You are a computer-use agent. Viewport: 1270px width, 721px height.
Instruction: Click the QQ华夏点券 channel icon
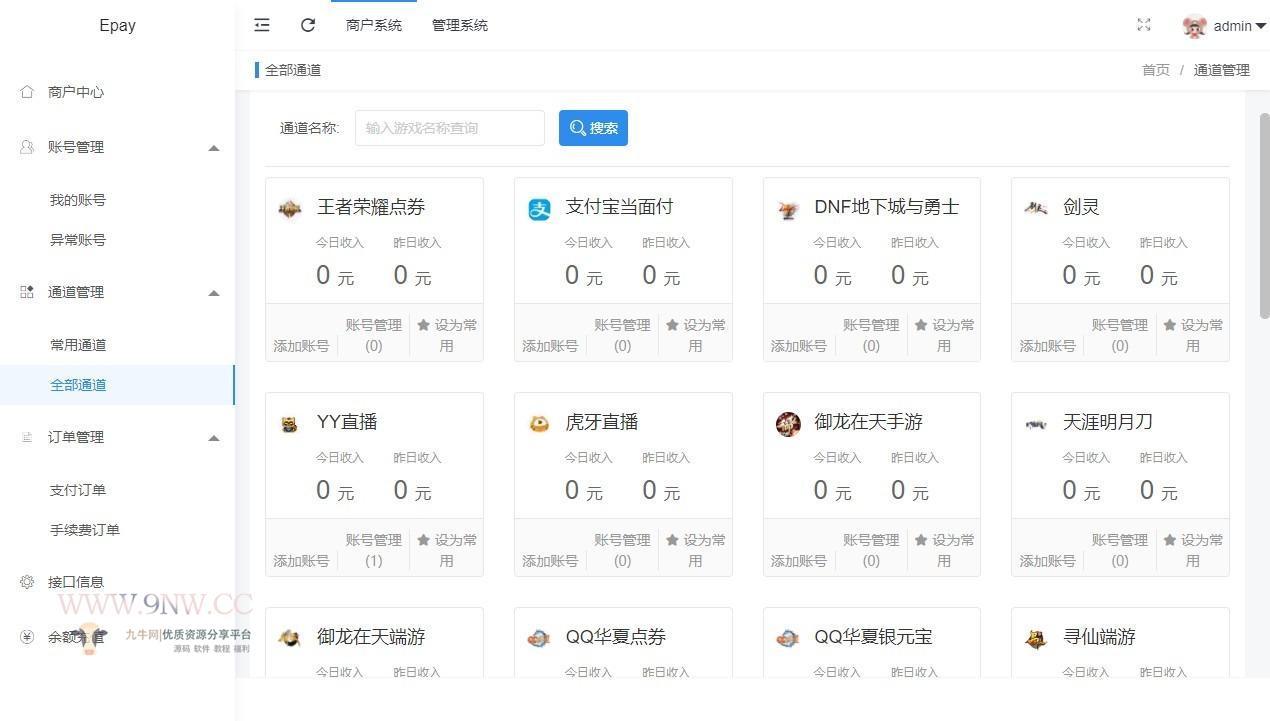539,638
